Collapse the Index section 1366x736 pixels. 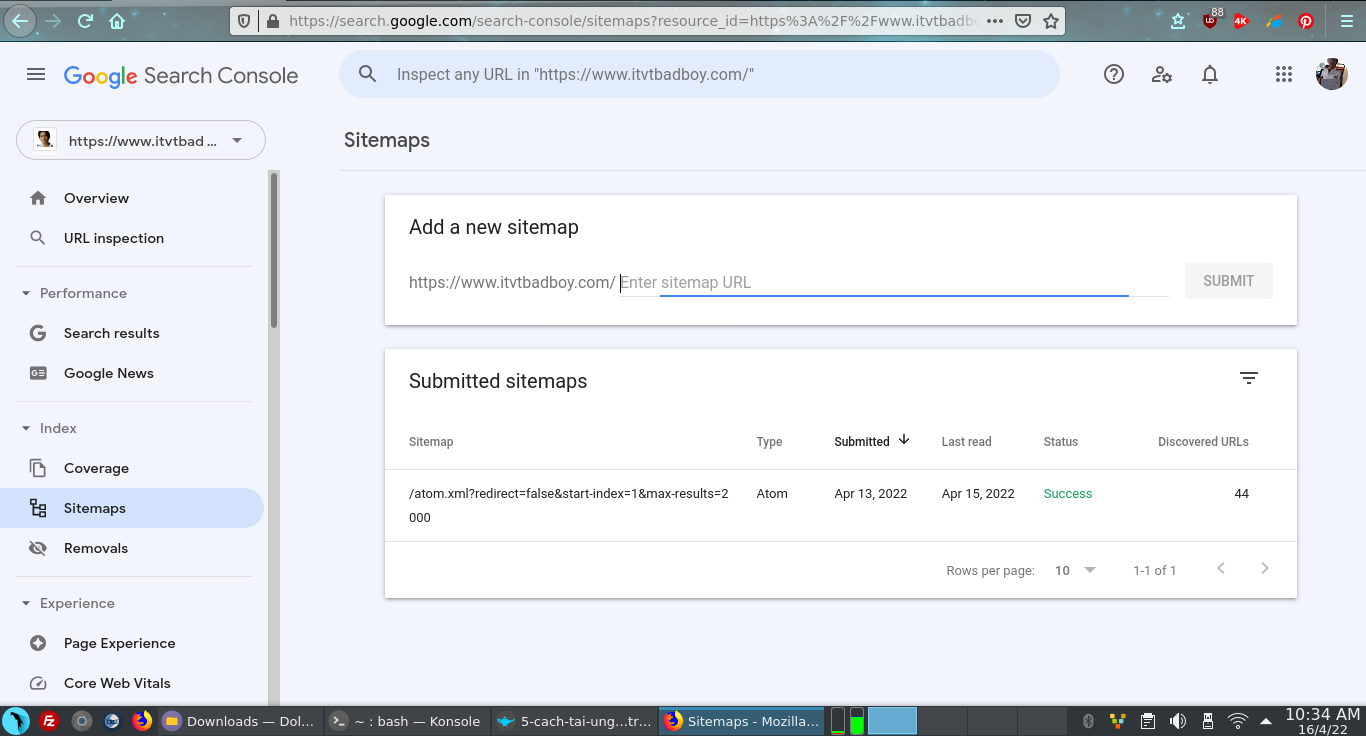coord(26,428)
